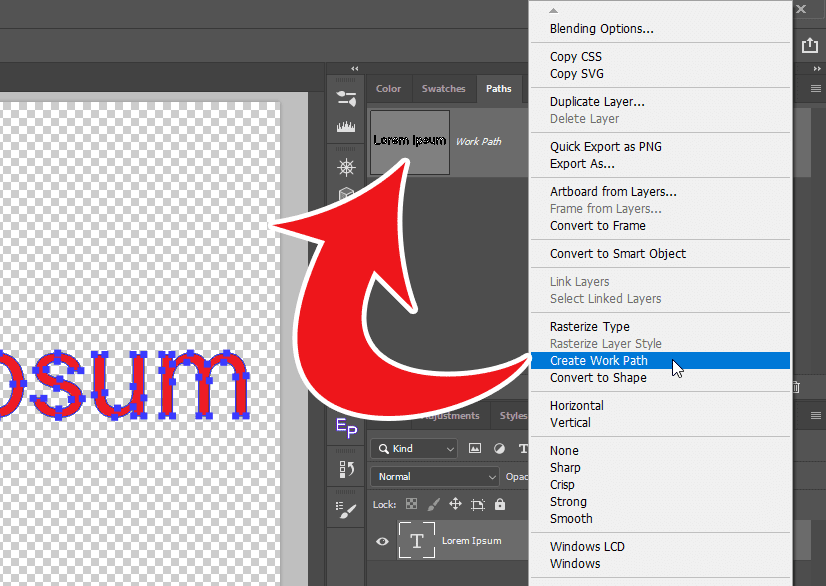826x586 pixels.
Task: Select the Work Path thumbnail
Action: [410, 142]
